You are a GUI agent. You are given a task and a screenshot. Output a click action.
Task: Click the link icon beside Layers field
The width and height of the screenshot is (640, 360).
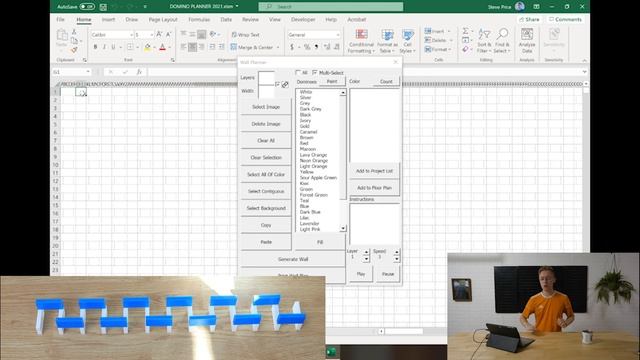[x=285, y=84]
